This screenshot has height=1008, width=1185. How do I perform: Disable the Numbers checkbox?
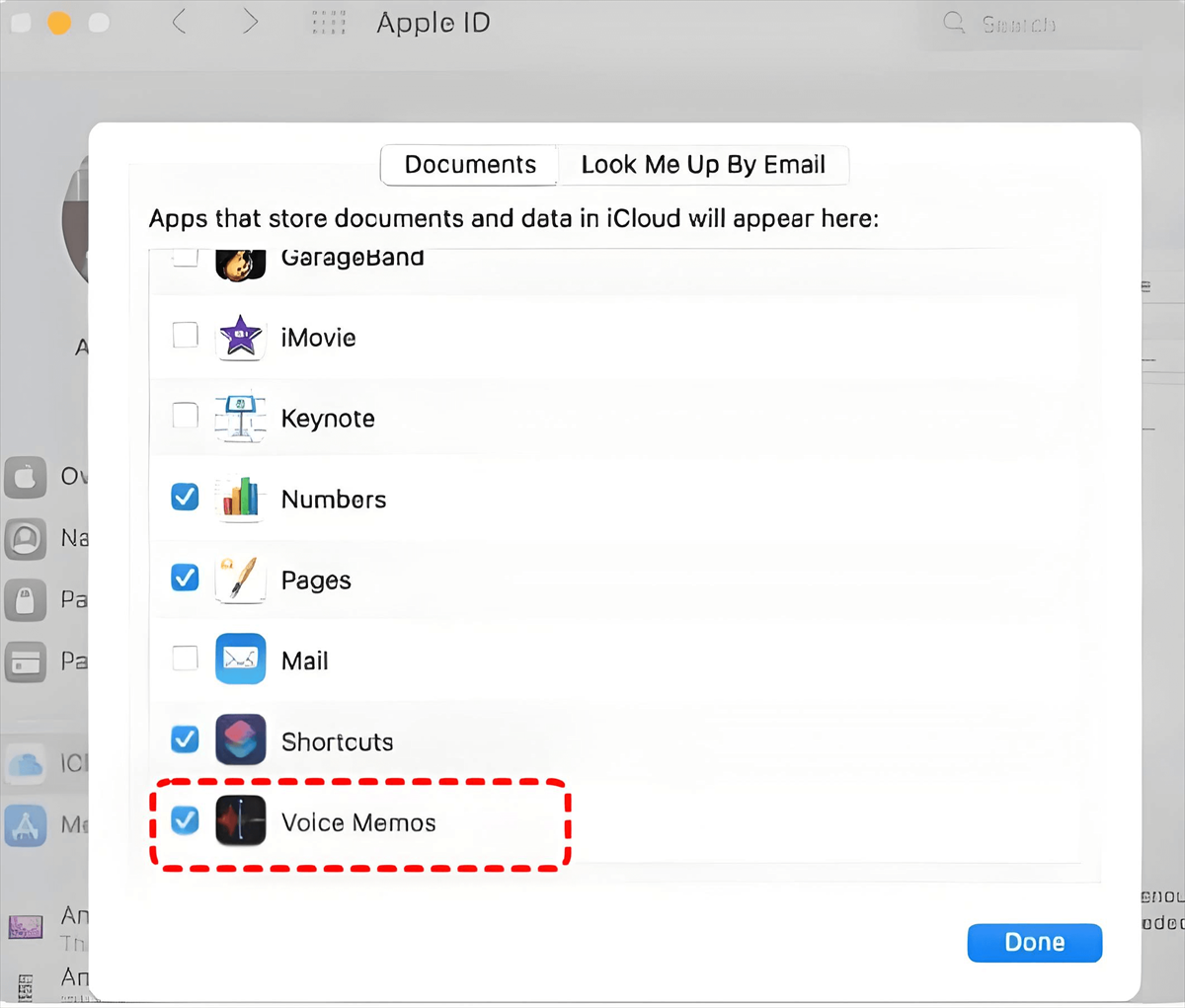[x=185, y=497]
